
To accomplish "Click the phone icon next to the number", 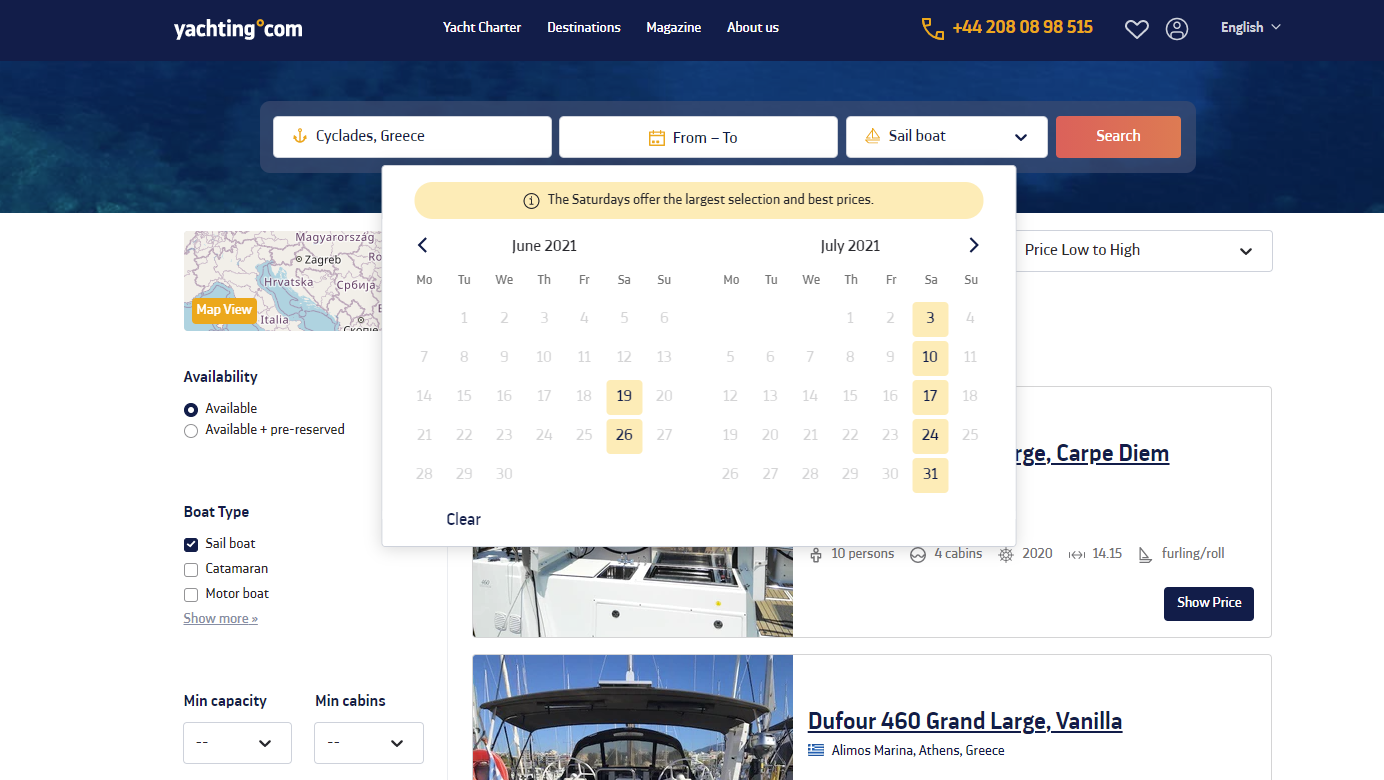I will [x=932, y=28].
